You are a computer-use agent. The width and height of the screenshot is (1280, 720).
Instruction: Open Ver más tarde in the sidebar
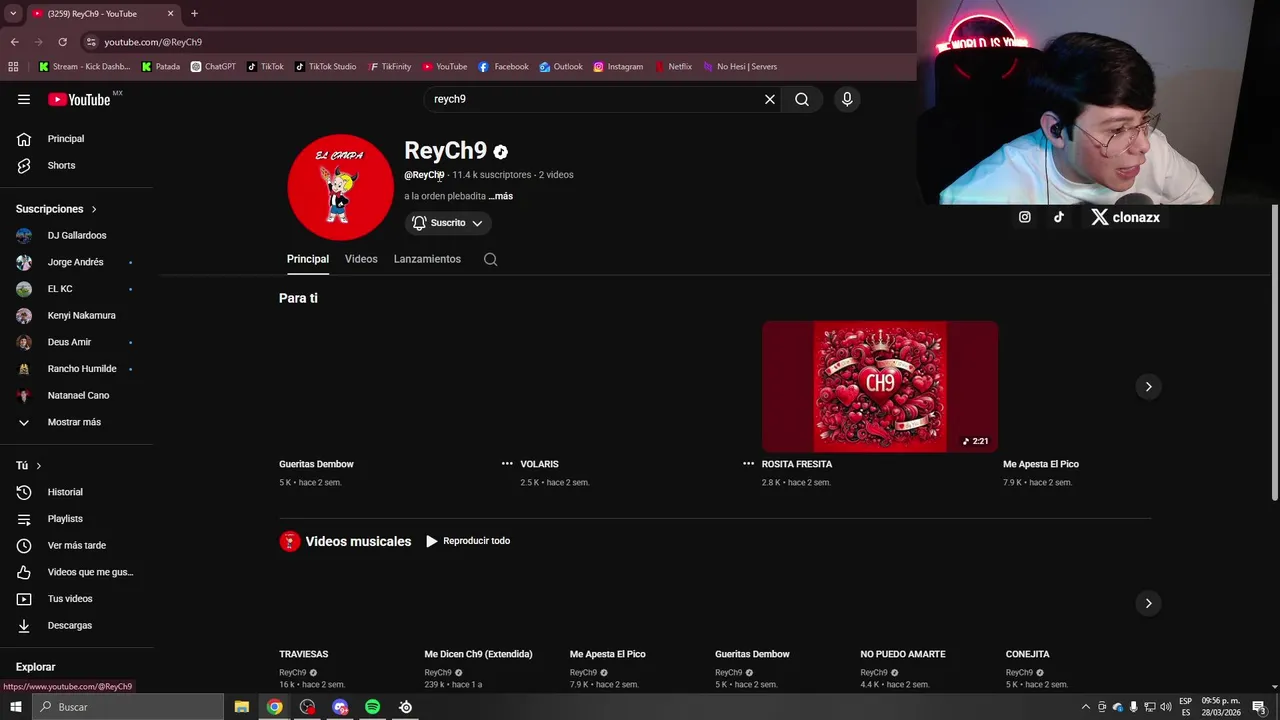click(x=76, y=545)
